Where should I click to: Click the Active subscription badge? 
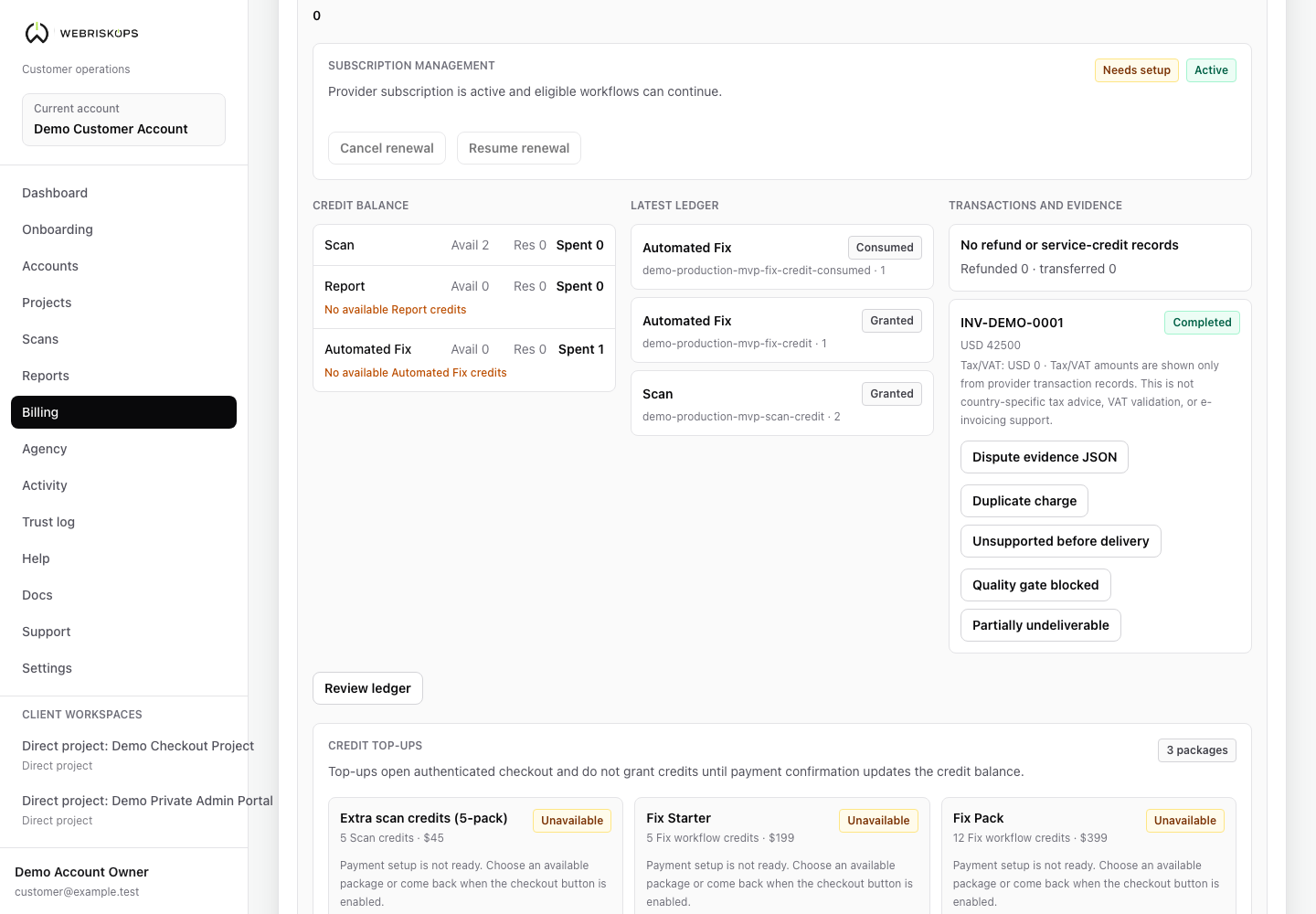tap(1211, 70)
